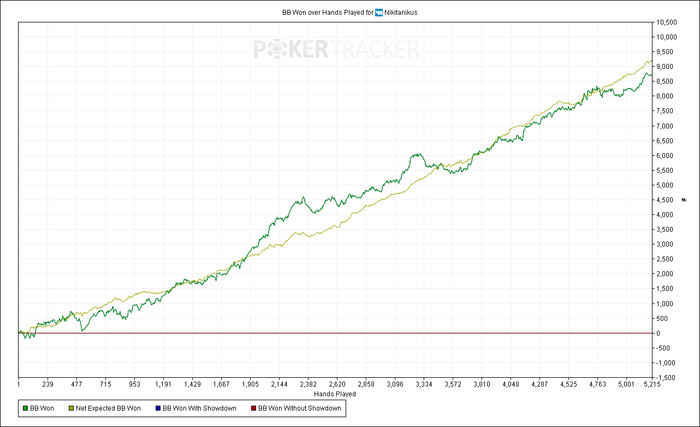Click the y-axis label 3,000
The height and width of the screenshot is (427, 700).
665,244
